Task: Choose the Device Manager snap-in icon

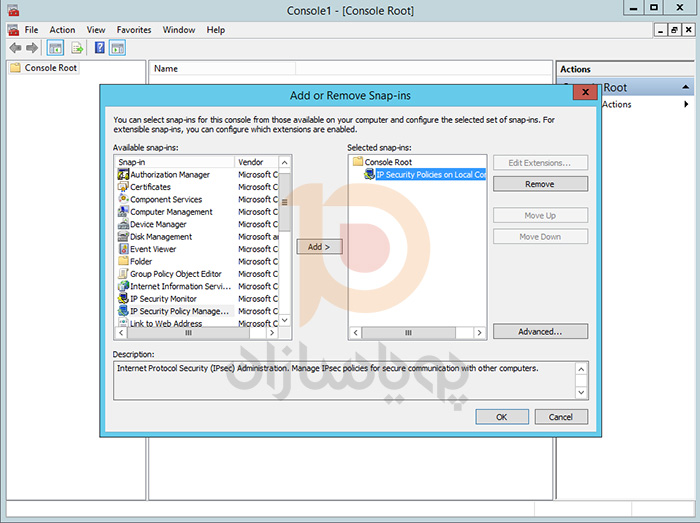Action: tap(123, 224)
